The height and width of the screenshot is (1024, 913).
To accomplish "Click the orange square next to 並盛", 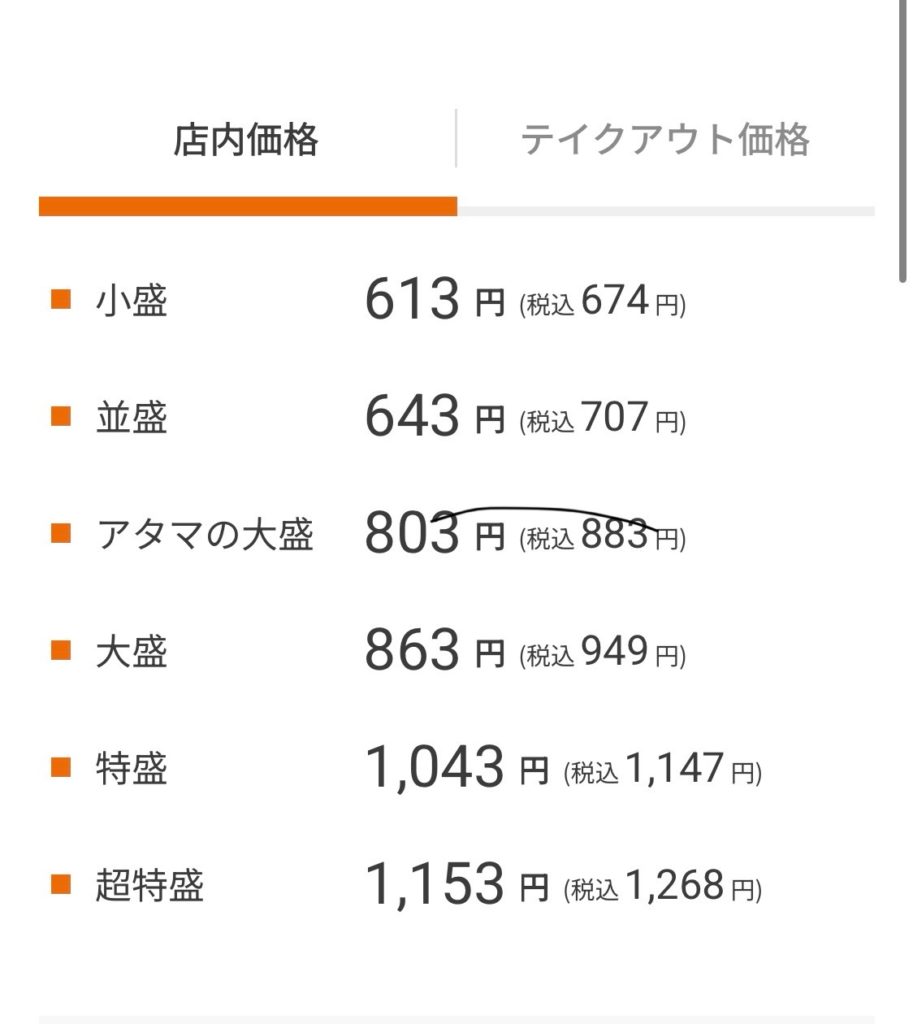I will [61, 417].
